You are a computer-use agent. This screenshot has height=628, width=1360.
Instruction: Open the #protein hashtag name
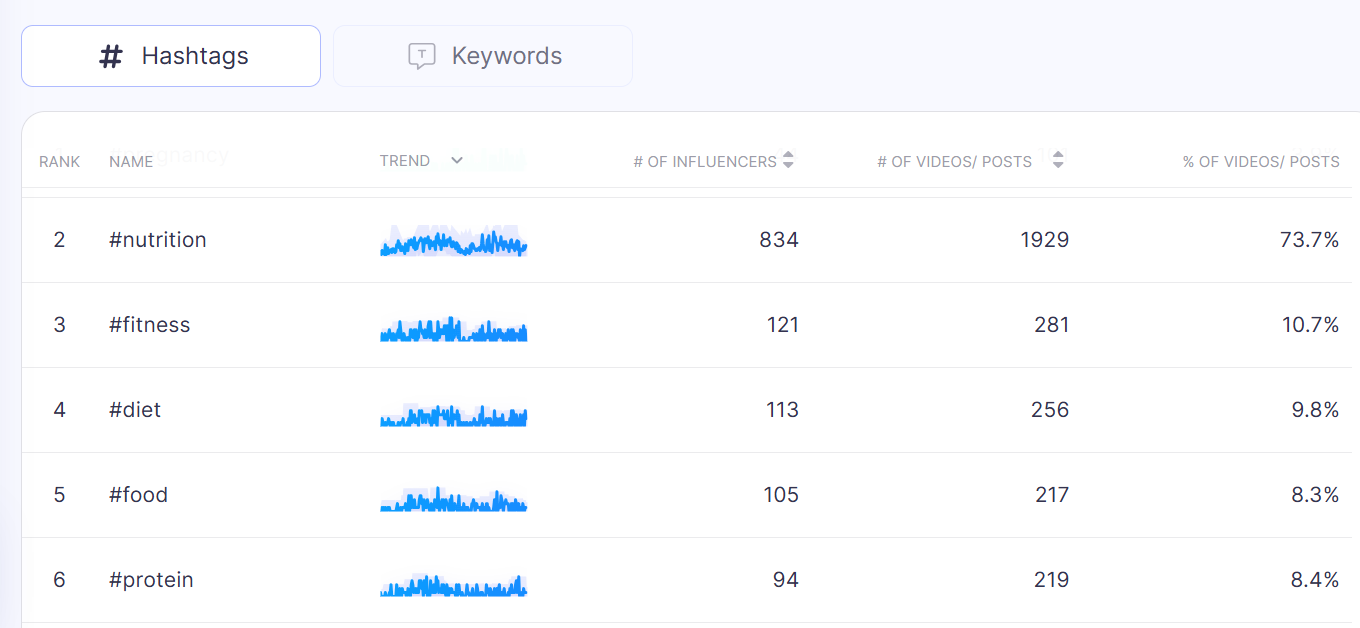[x=151, y=580]
